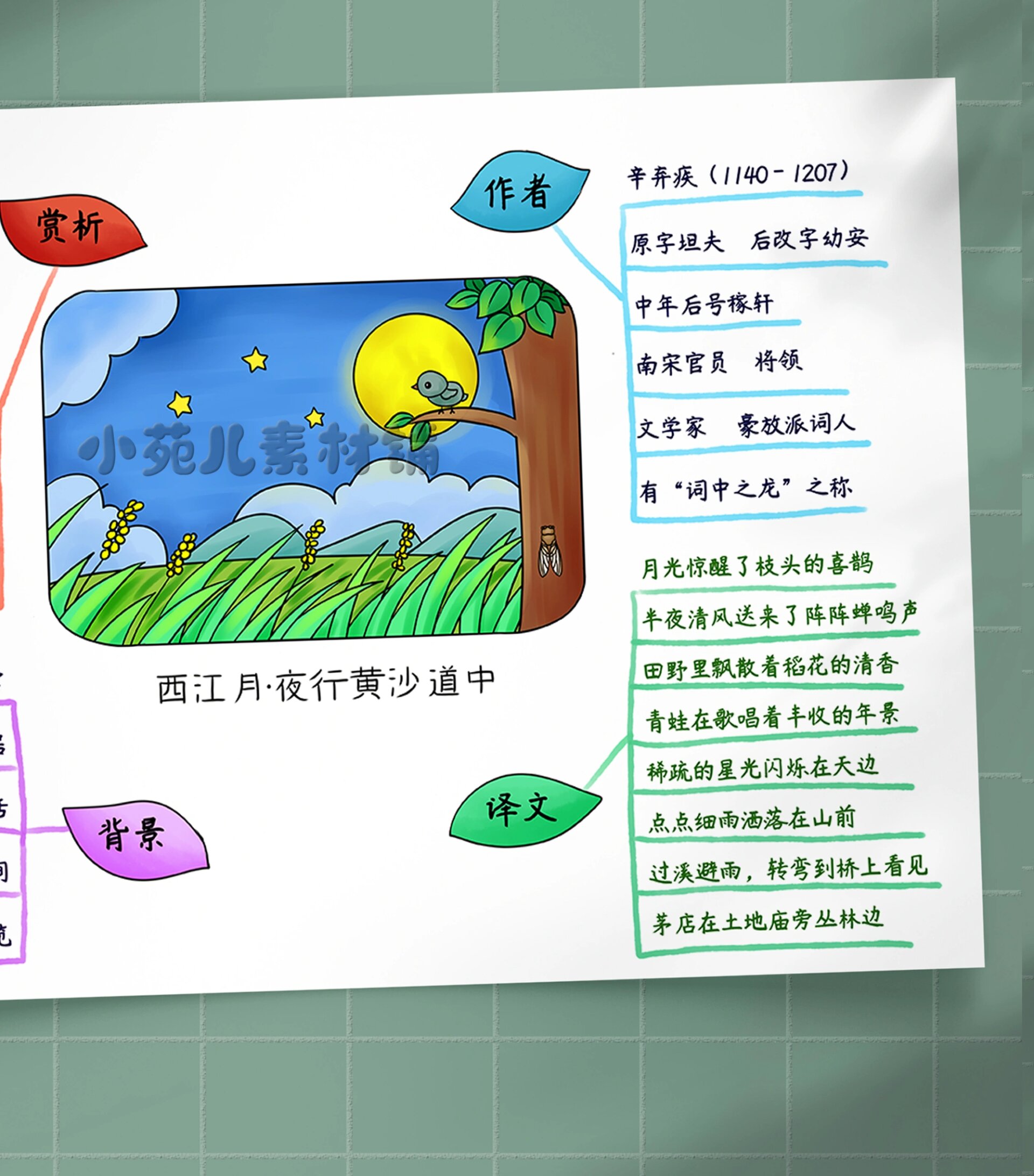The width and height of the screenshot is (1034, 1176).
Task: Click the green 译文 leaf label
Action: [522, 809]
